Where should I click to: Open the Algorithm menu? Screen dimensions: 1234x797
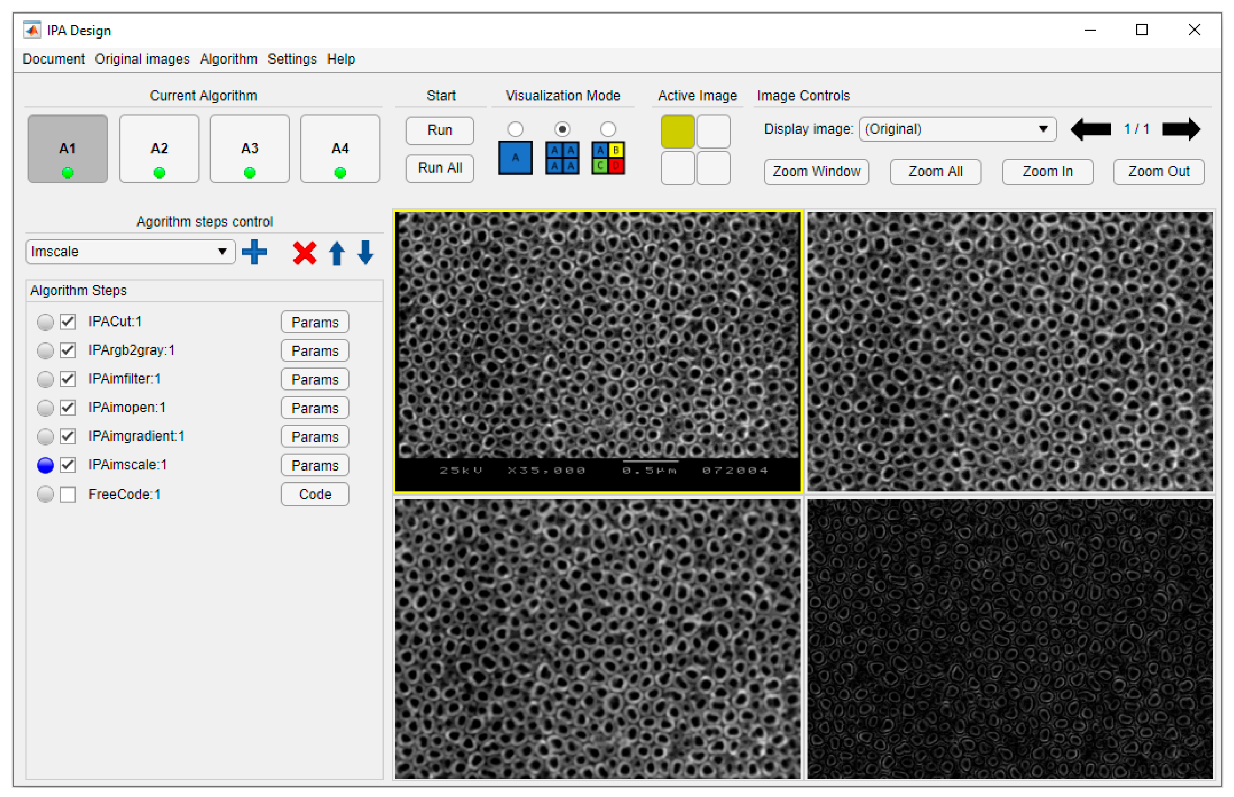[228, 59]
